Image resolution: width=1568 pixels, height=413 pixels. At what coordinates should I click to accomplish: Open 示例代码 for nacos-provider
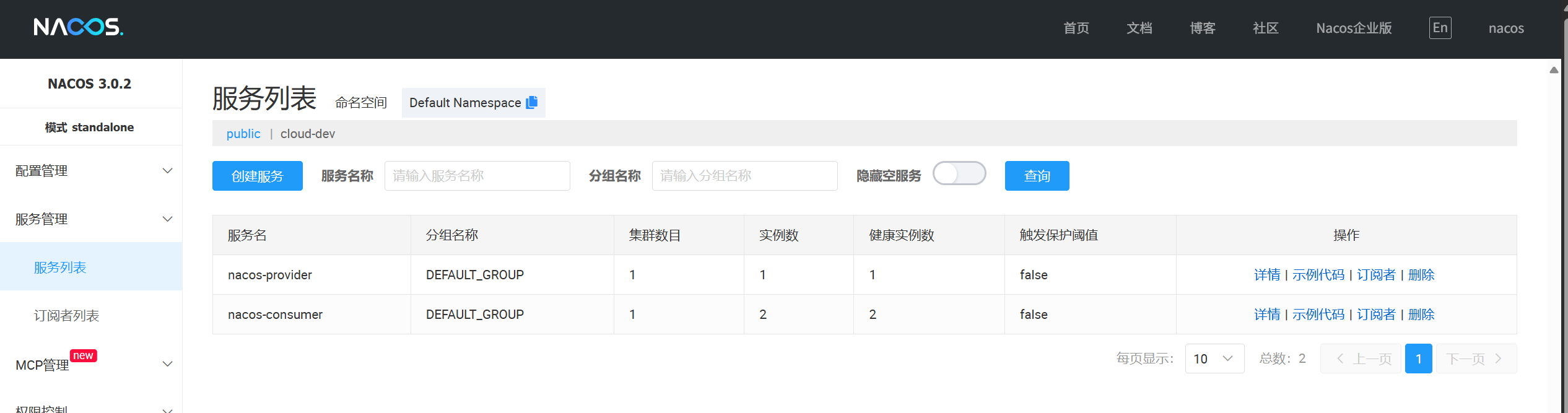(1318, 275)
